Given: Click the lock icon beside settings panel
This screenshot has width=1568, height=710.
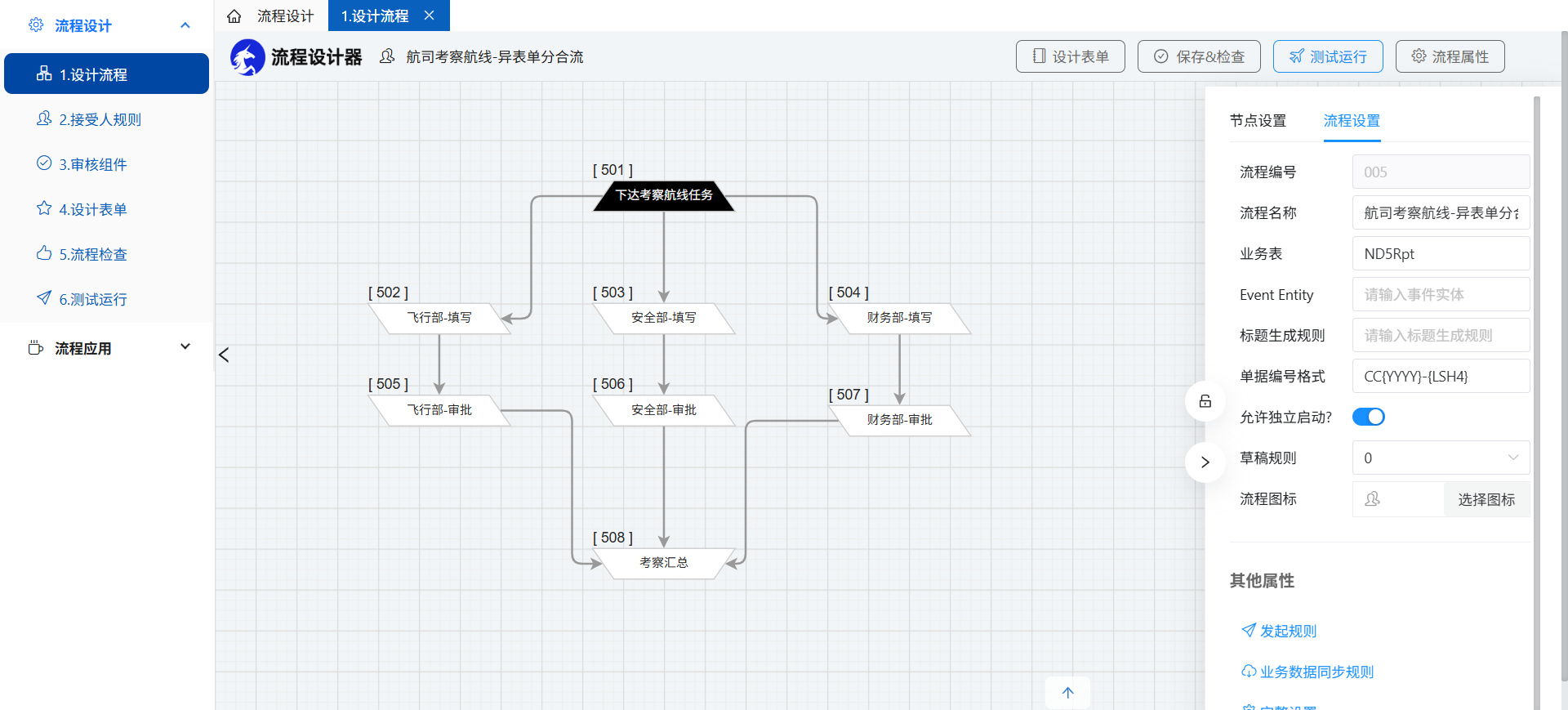Looking at the screenshot, I should [x=1205, y=401].
